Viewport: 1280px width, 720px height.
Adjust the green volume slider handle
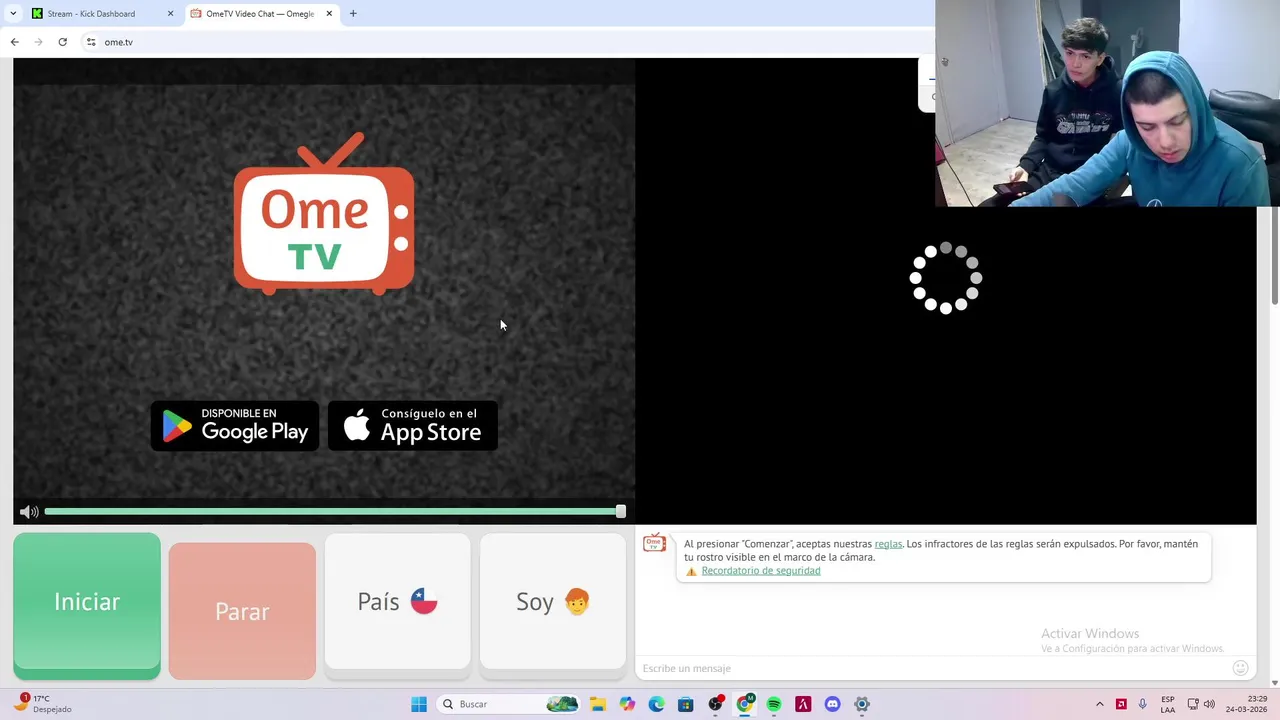620,511
